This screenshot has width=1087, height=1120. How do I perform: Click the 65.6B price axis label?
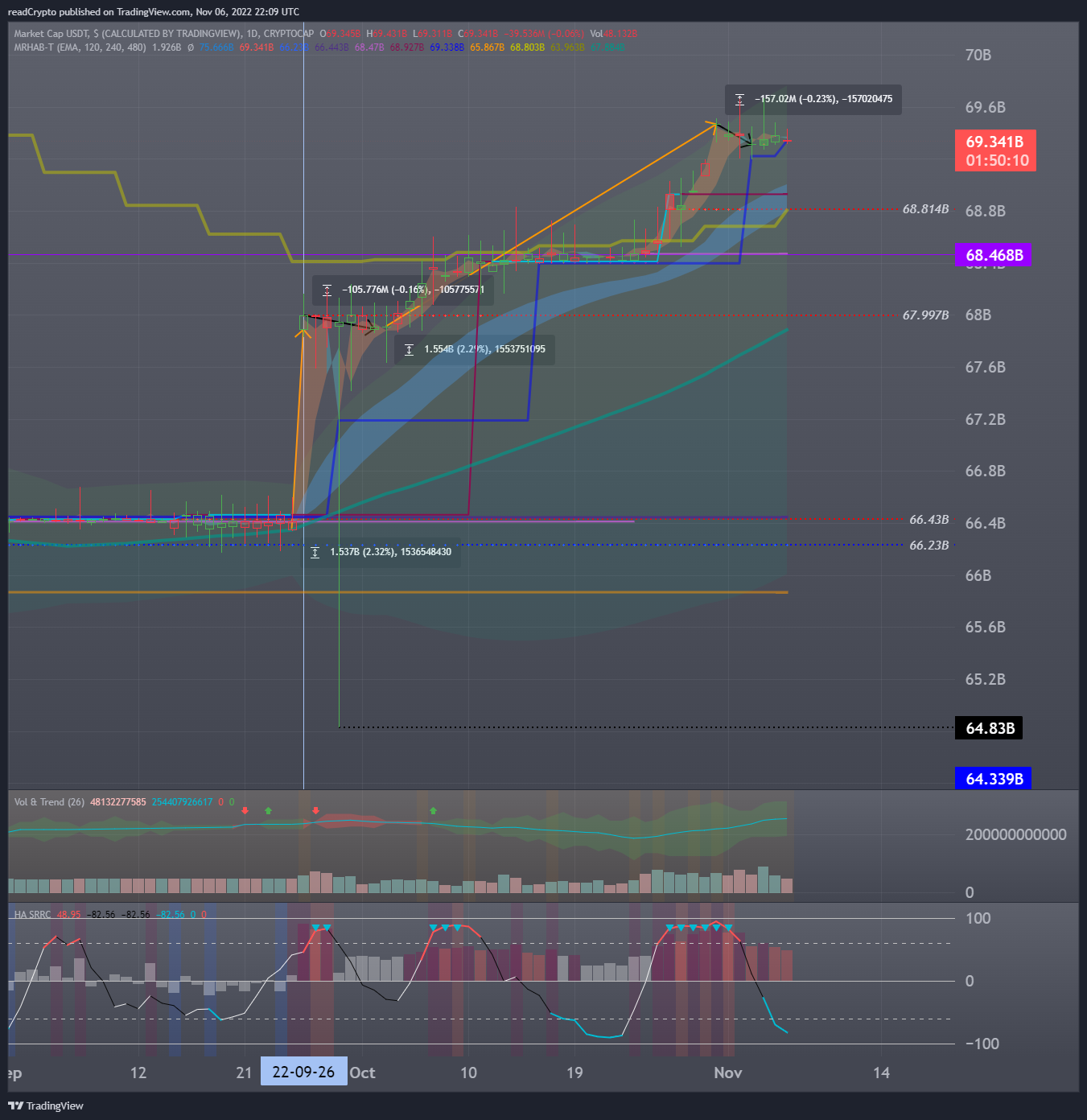click(986, 628)
